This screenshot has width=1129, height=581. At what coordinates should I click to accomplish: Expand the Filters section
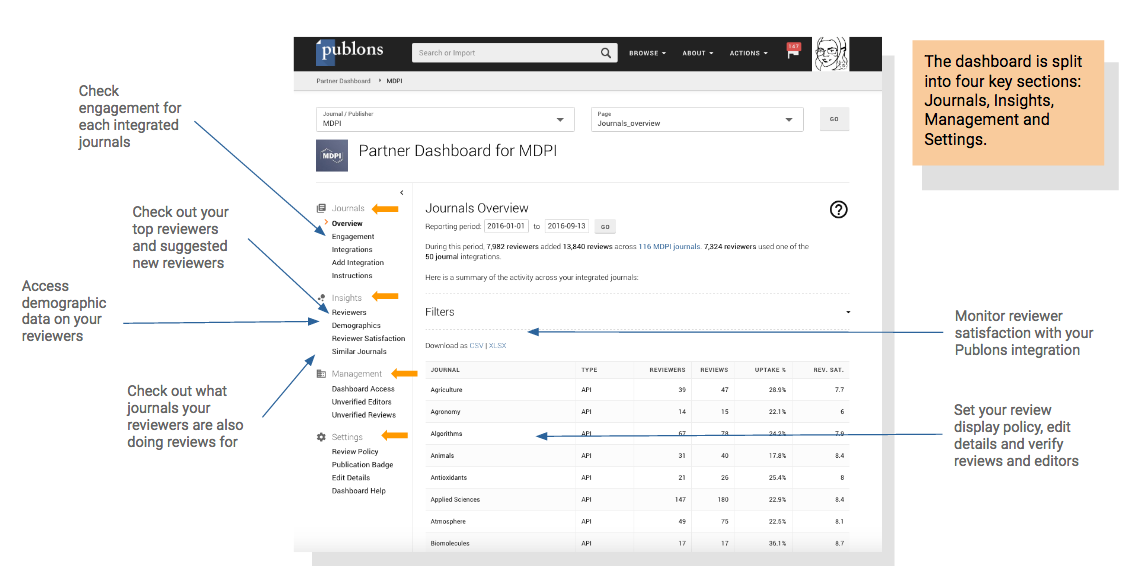point(637,312)
